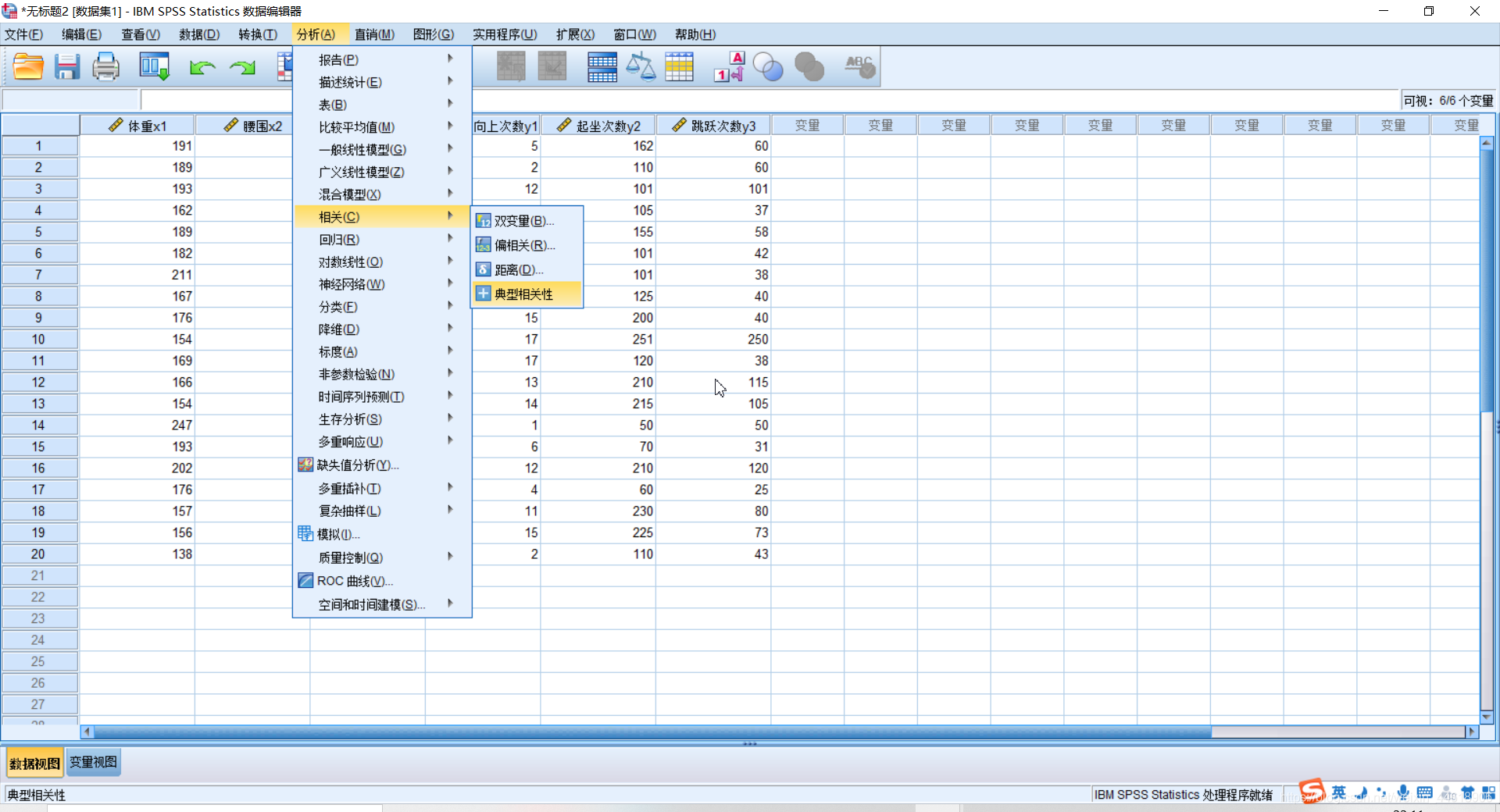Click the greyed Insert Cases toolbar icon
Screen dimensions: 1500x812
tap(512, 67)
